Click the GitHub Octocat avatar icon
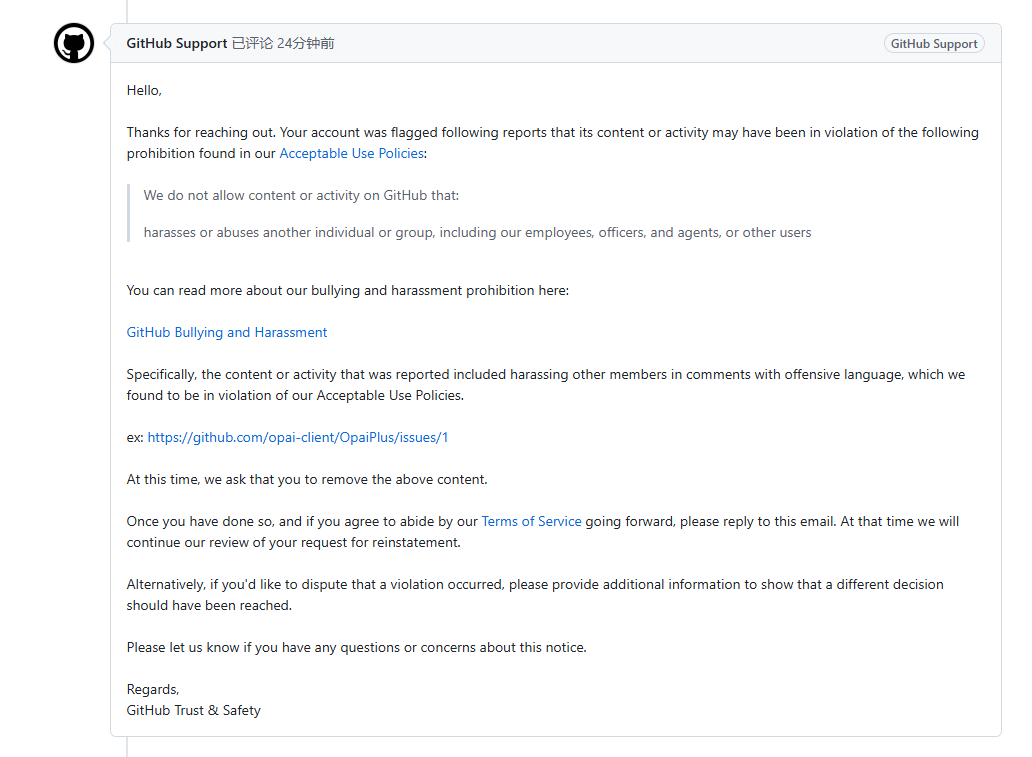The height and width of the screenshot is (757, 1032). [74, 43]
